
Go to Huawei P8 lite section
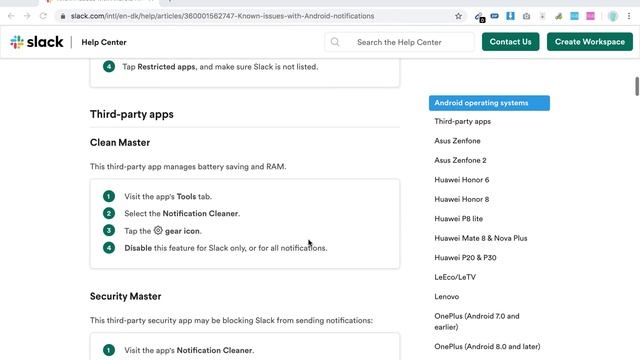click(x=458, y=219)
